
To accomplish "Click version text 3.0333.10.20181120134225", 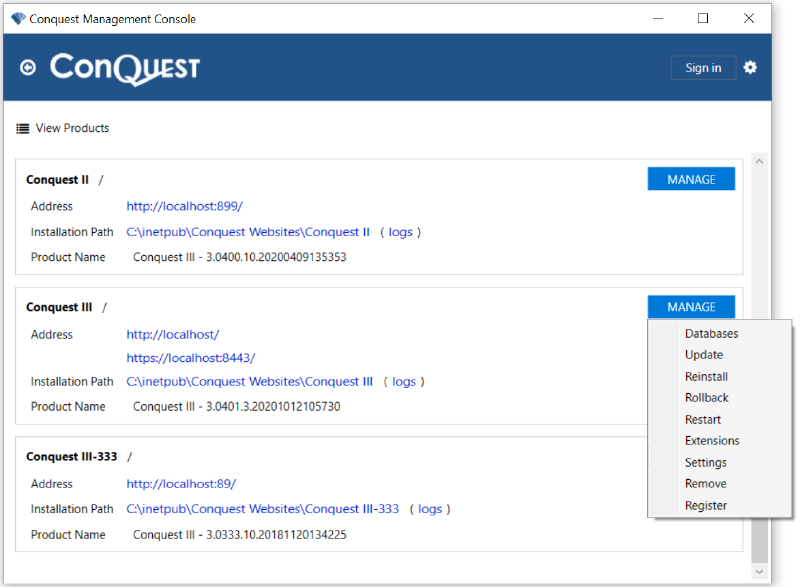I will coord(276,534).
